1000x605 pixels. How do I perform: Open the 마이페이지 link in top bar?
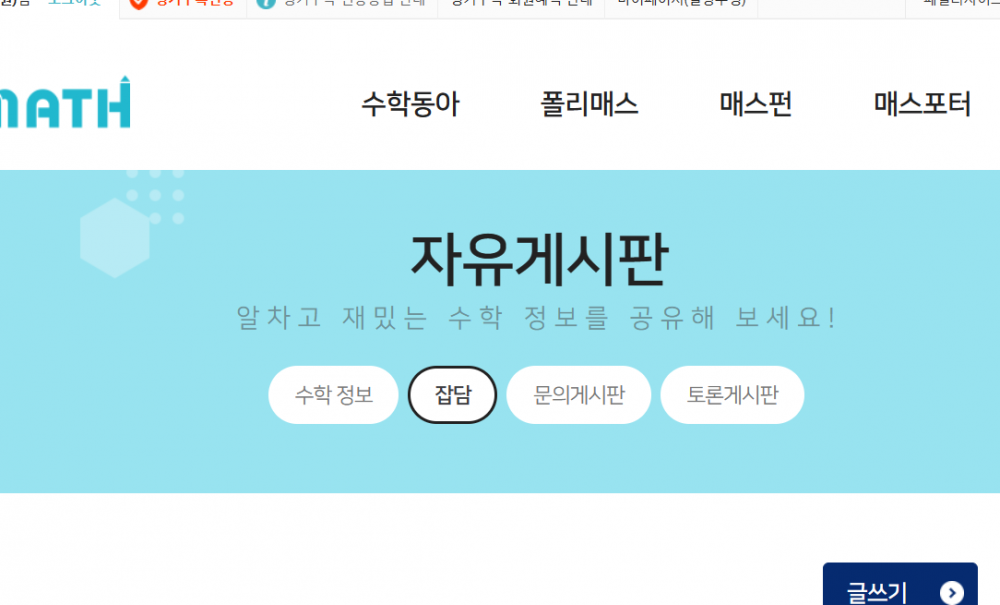(681, 3)
